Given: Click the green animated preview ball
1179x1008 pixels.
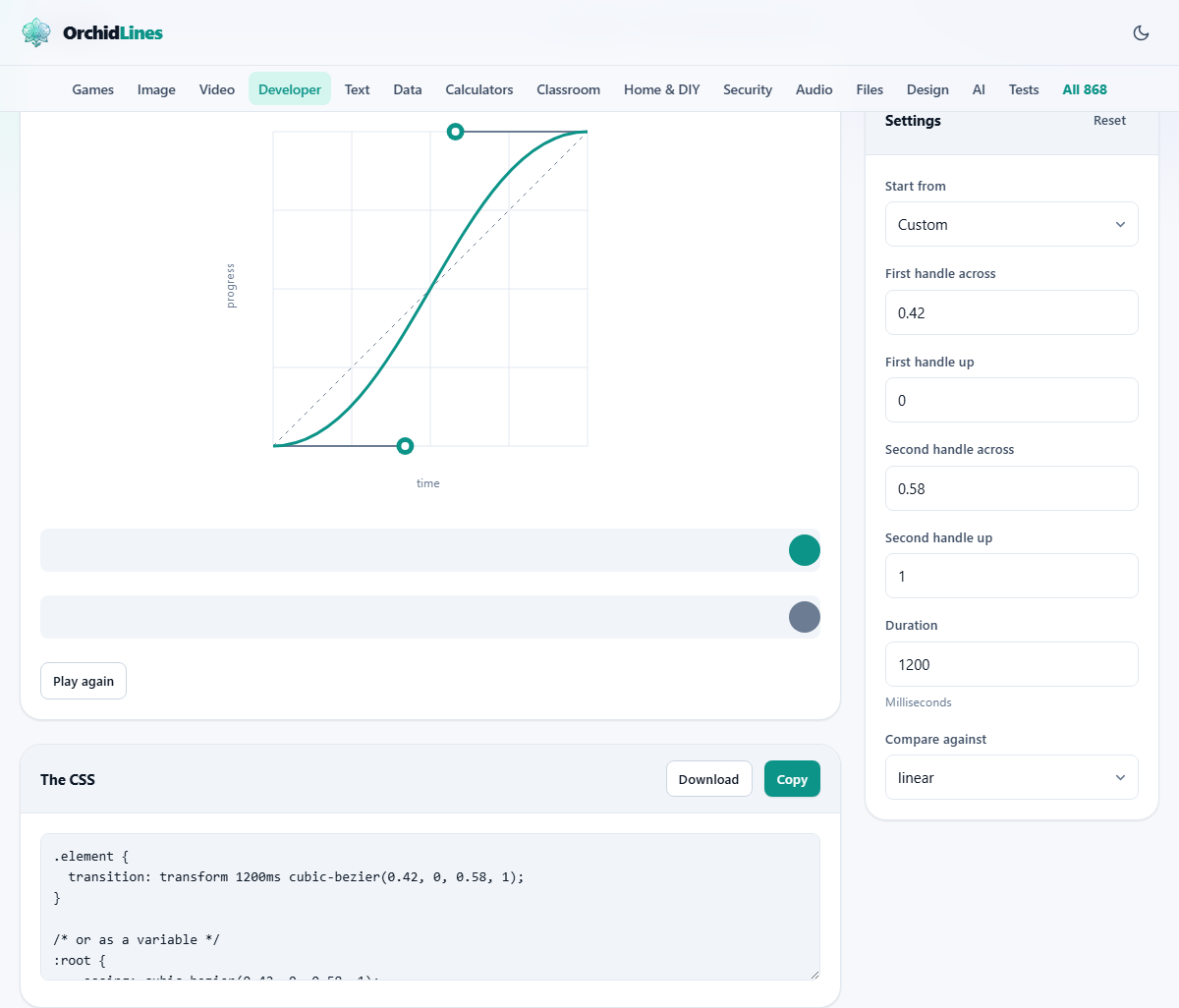Looking at the screenshot, I should click(805, 550).
